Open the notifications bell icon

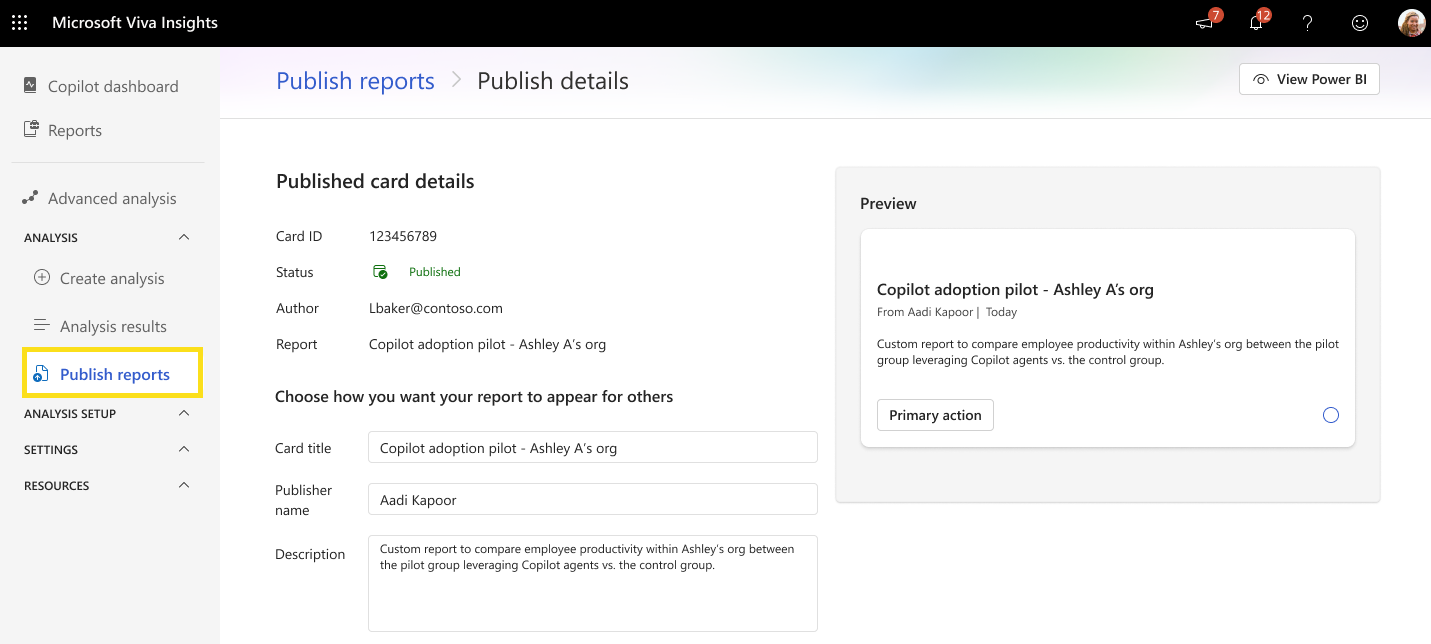[1256, 23]
